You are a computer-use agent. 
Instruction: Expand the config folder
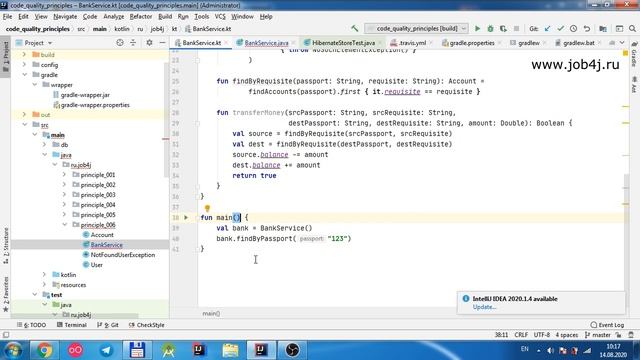click(x=24, y=64)
